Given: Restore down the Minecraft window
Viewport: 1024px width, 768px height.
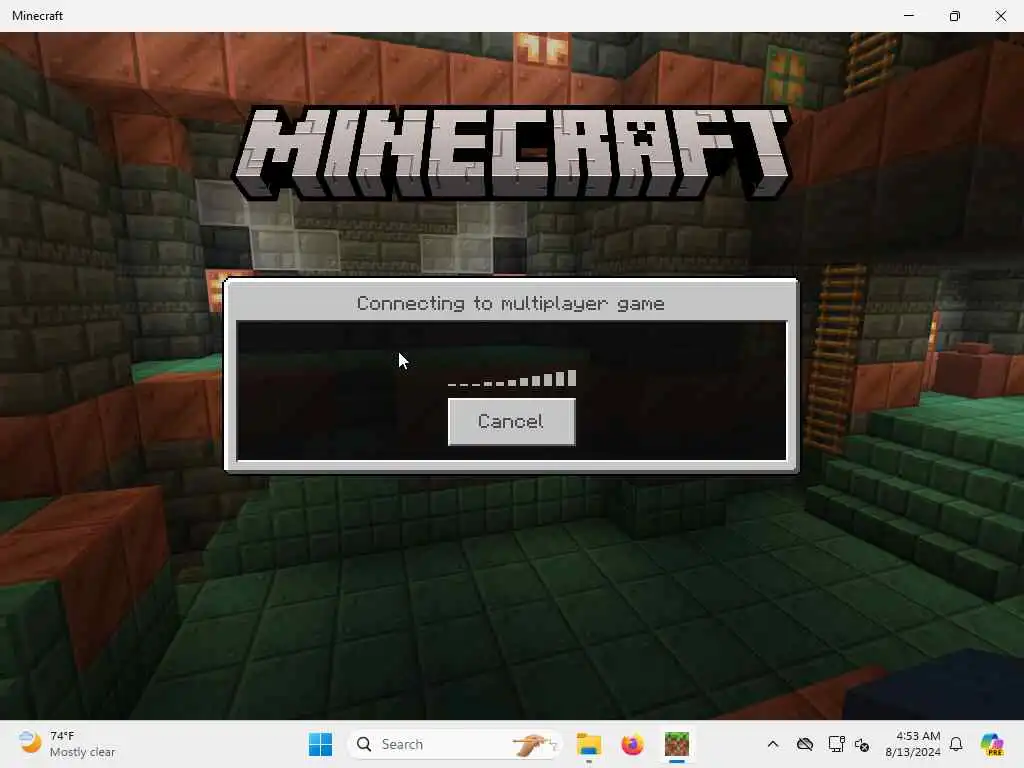Looking at the screenshot, I should coord(955,16).
